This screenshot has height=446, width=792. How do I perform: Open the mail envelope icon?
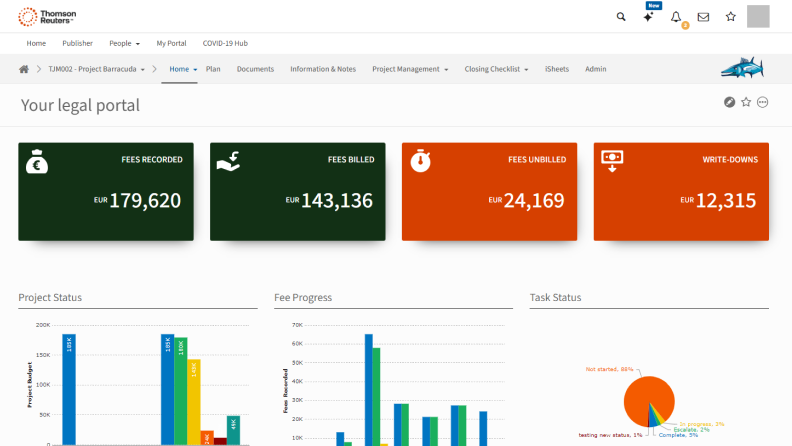[x=704, y=17]
